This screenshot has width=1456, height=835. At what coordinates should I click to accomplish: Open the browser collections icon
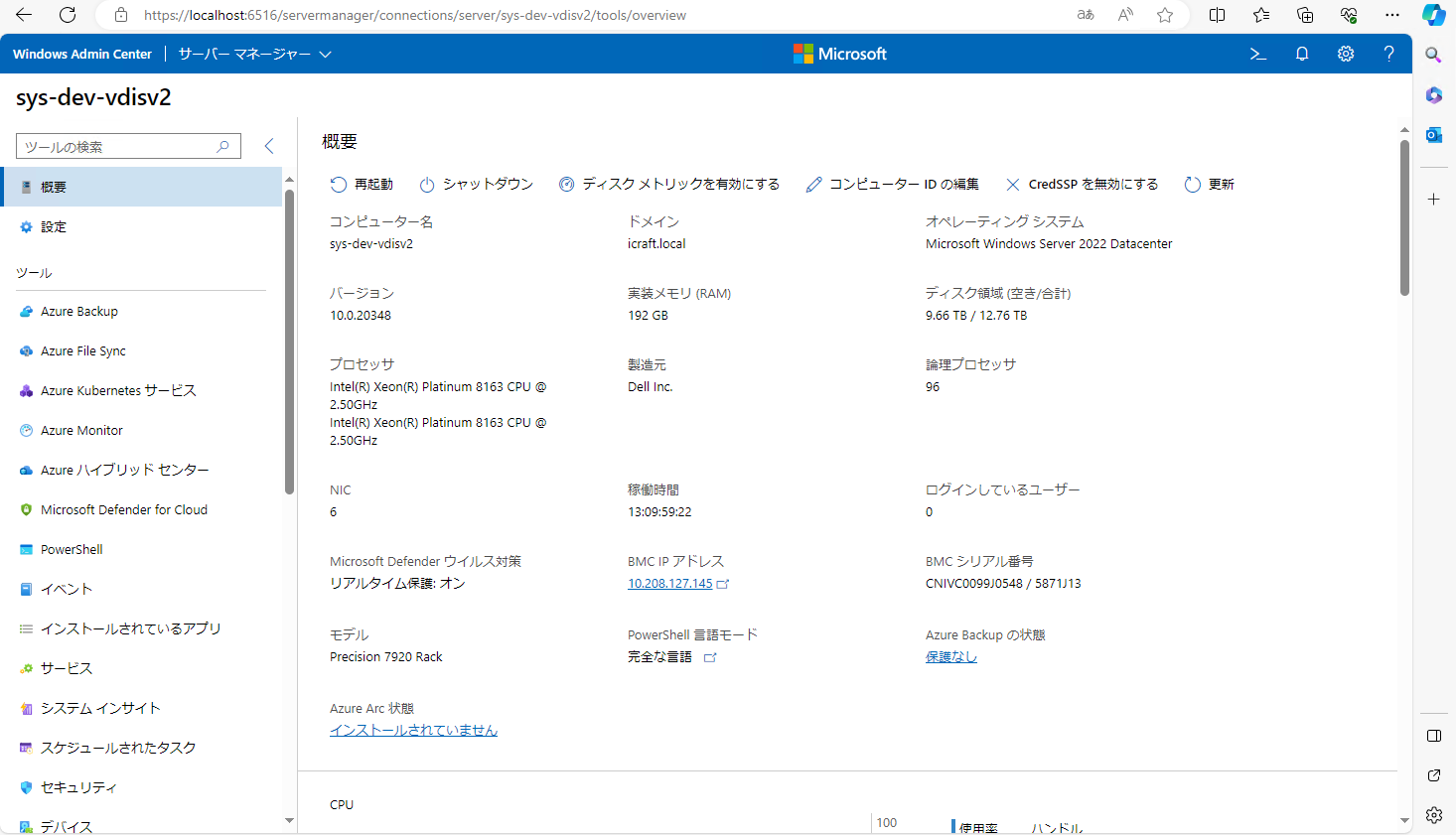coord(1305,15)
